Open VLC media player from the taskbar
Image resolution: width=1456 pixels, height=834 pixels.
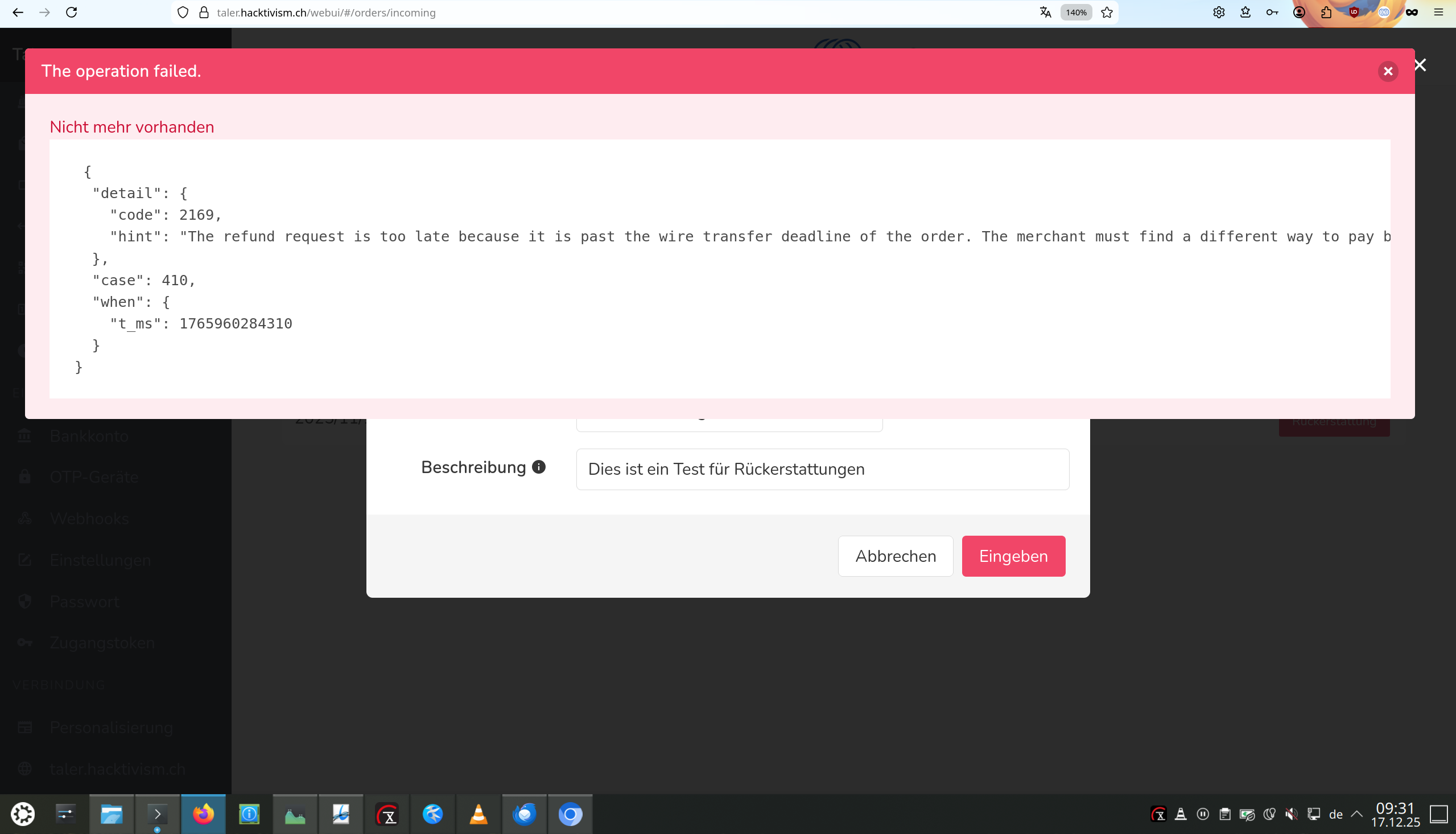[x=479, y=814]
